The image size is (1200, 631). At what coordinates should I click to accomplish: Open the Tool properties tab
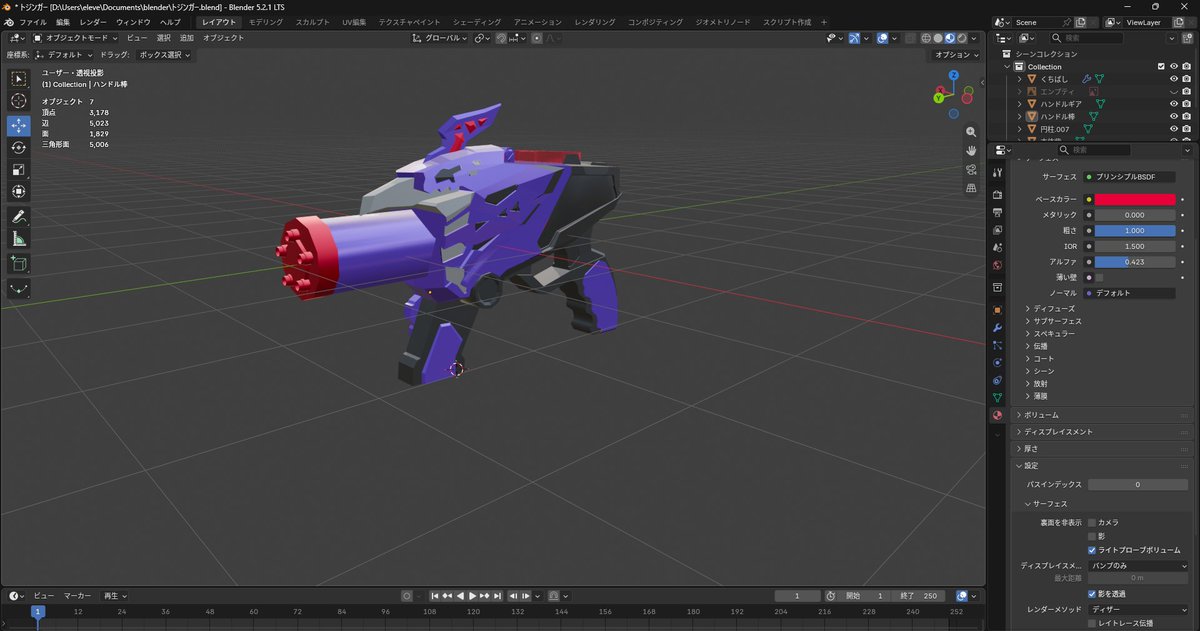[x=997, y=172]
